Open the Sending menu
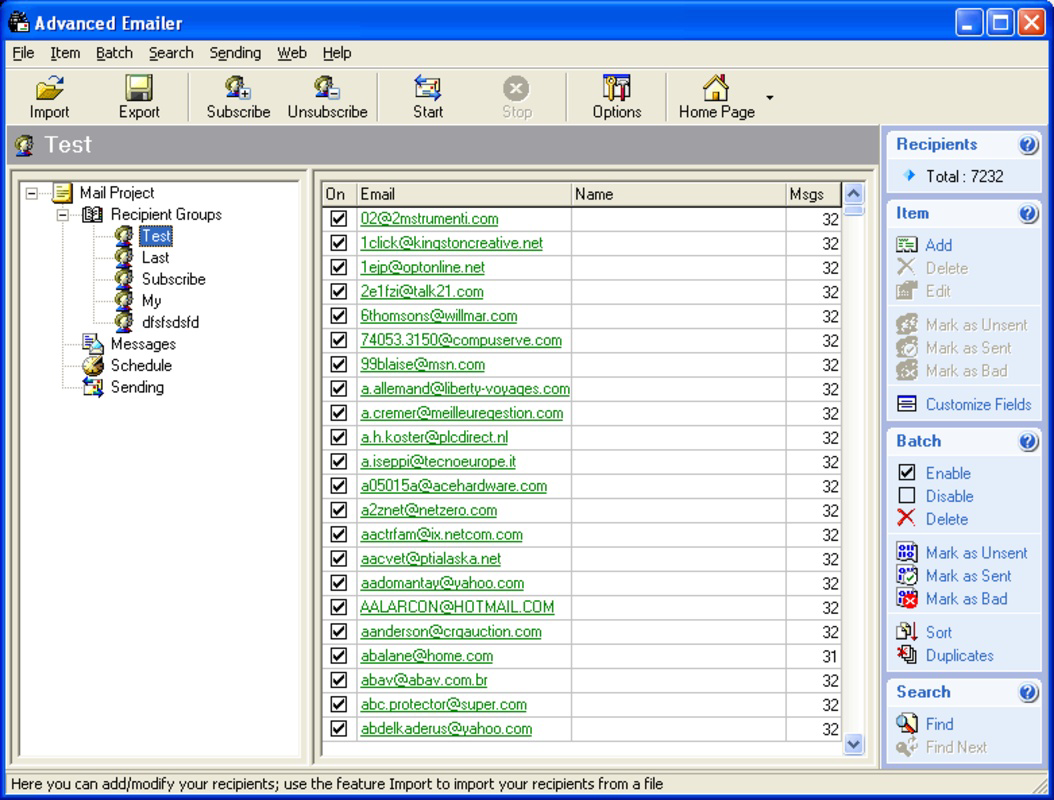Image resolution: width=1054 pixels, height=800 pixels. (235, 52)
